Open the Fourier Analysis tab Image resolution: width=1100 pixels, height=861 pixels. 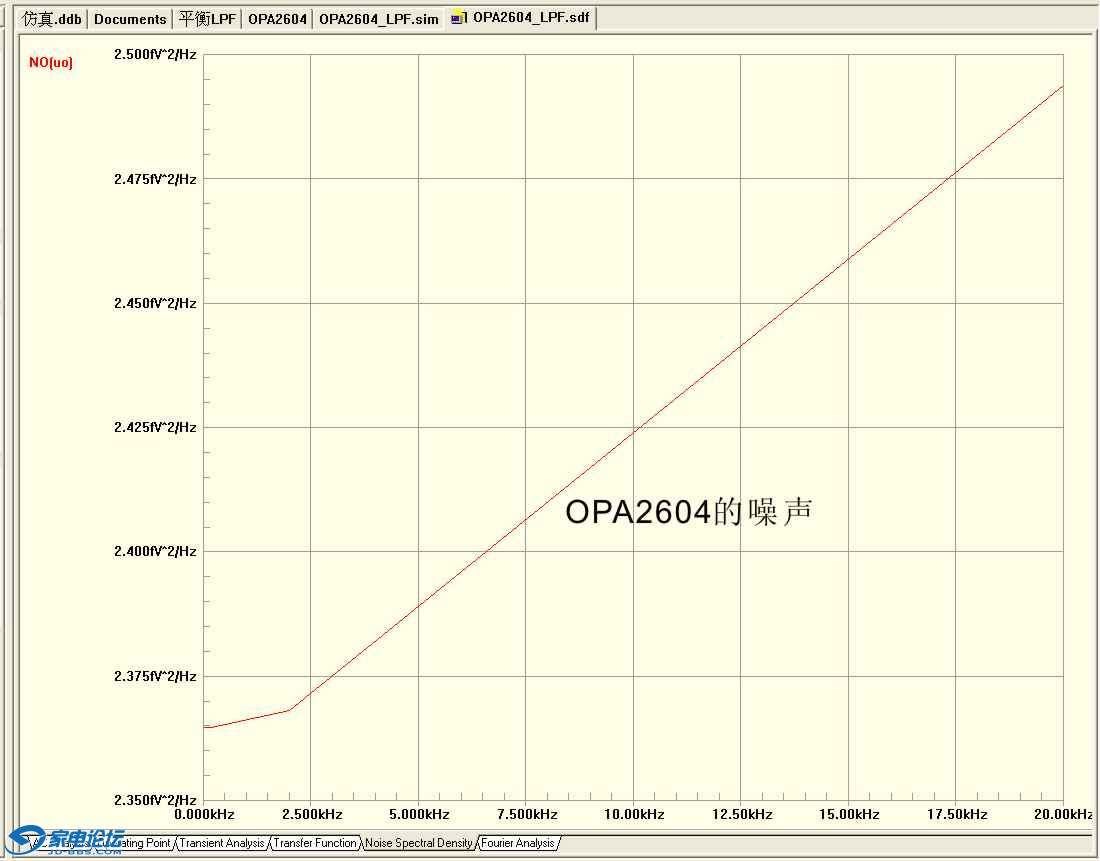(518, 843)
